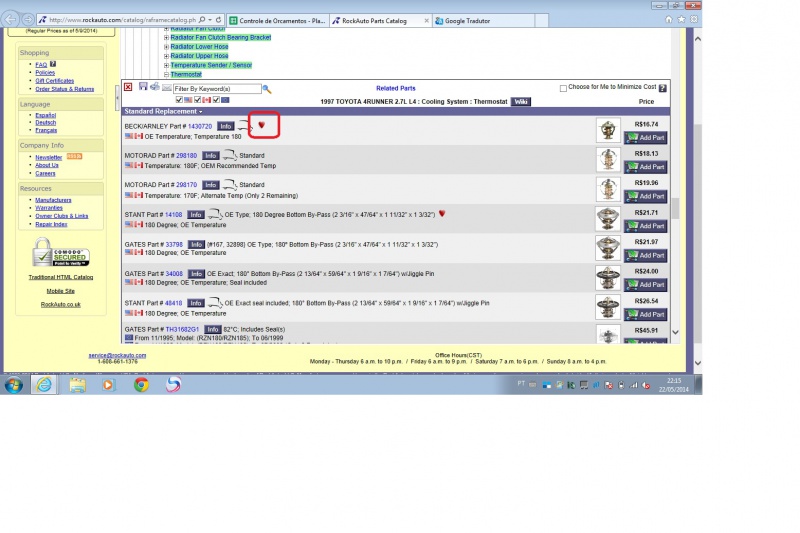This screenshot has height=533, width=800.
Task: Select RockAuto Parts Catalog tab
Action: (x=374, y=20)
